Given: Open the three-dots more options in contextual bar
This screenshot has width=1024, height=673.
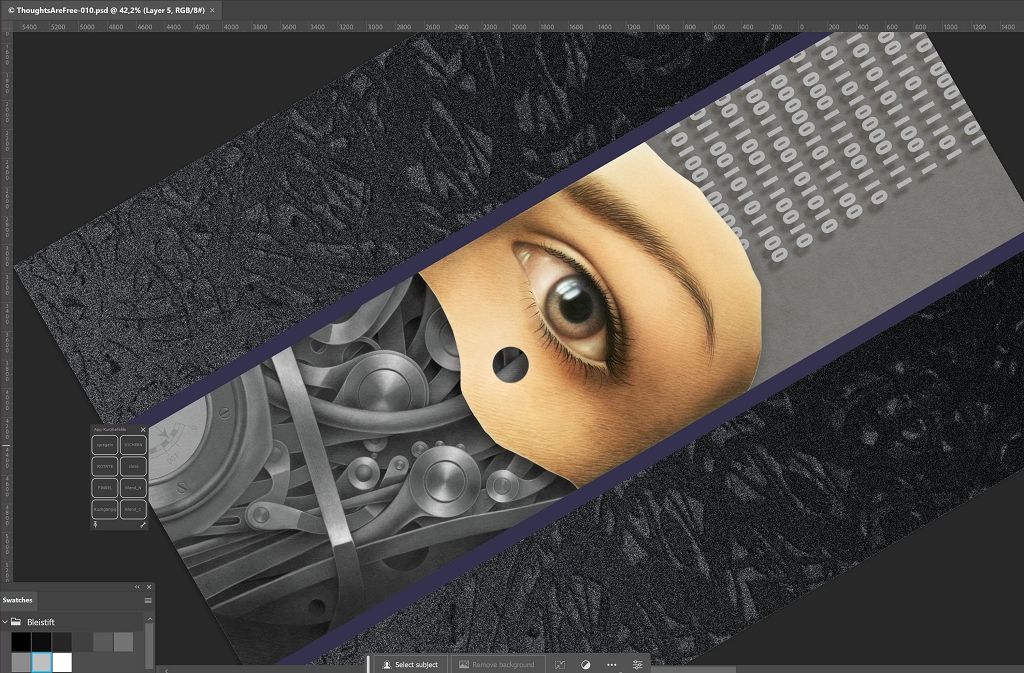Looking at the screenshot, I should pyautogui.click(x=611, y=665).
